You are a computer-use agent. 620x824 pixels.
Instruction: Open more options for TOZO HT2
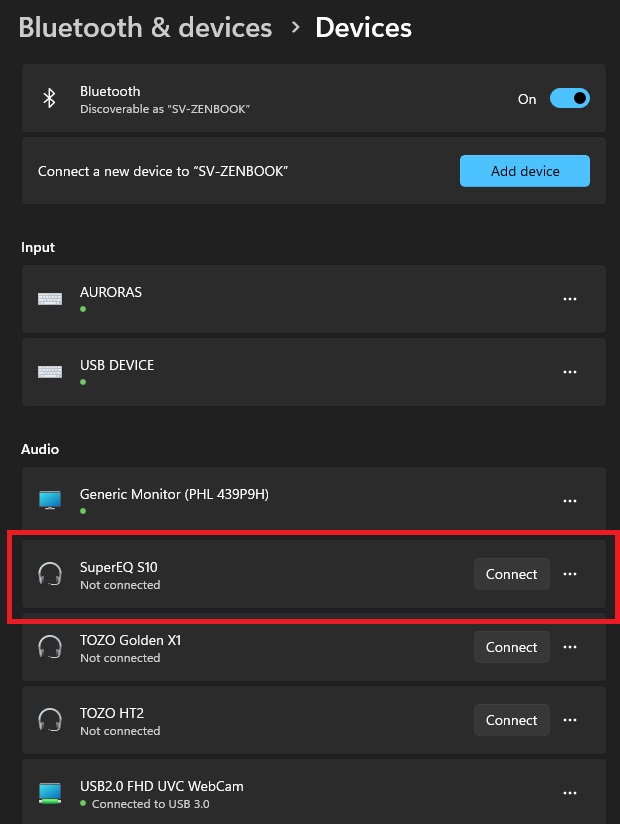pos(570,720)
